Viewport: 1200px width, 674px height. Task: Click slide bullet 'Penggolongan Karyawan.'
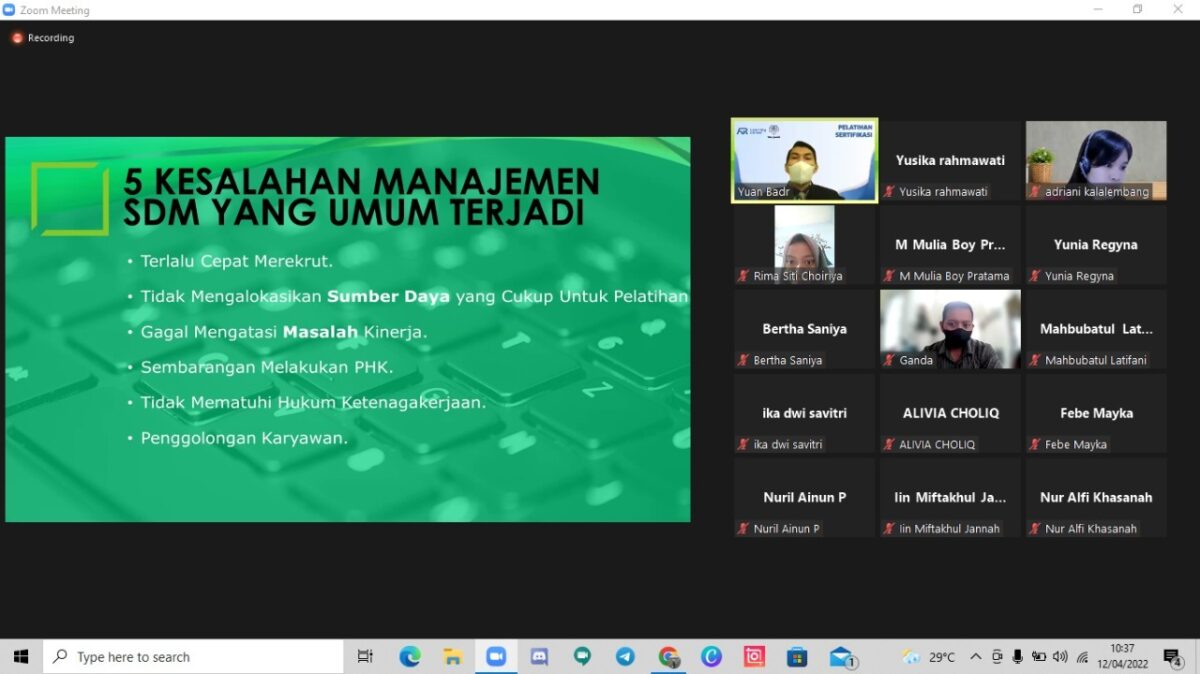(244, 437)
